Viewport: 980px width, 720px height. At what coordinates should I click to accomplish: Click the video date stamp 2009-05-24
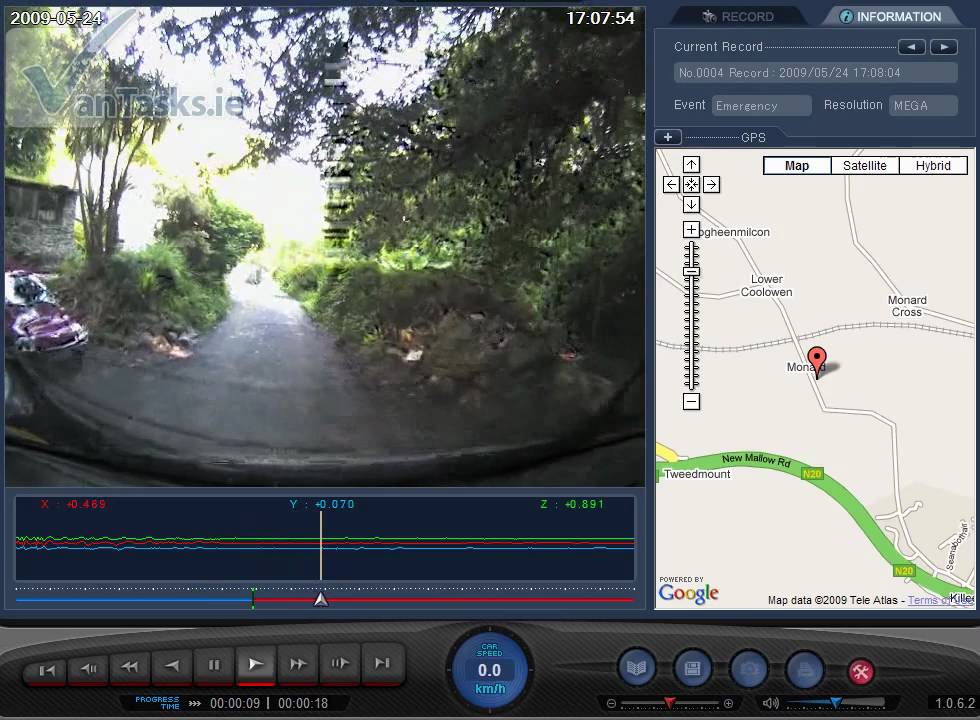pyautogui.click(x=56, y=18)
